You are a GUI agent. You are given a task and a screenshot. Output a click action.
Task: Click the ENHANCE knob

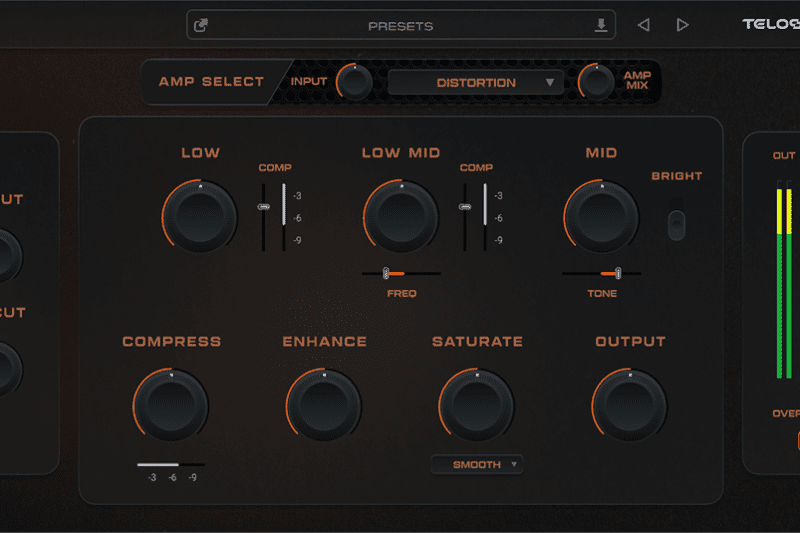click(323, 405)
